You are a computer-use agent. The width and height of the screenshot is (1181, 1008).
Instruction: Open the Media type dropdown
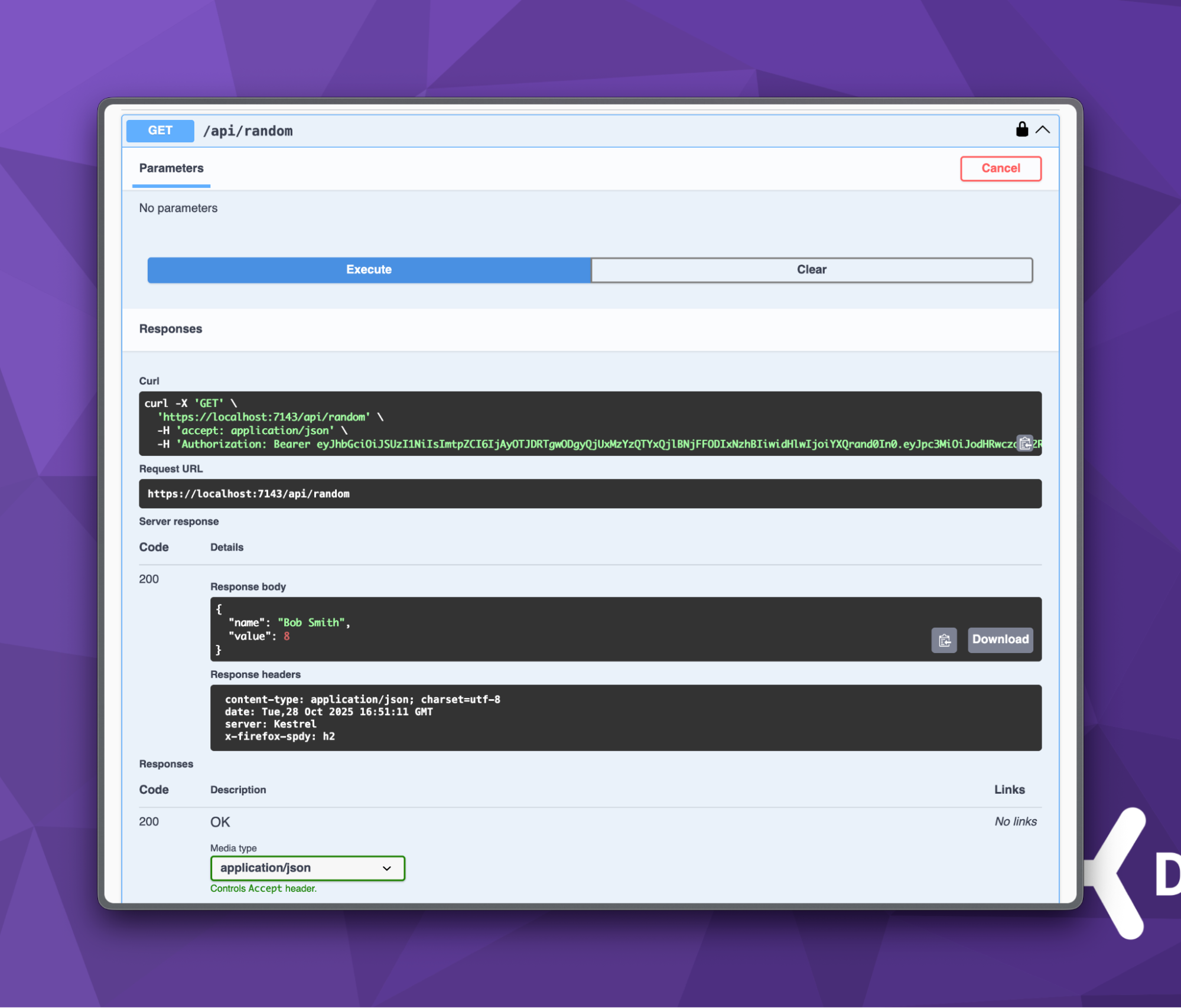click(387, 868)
